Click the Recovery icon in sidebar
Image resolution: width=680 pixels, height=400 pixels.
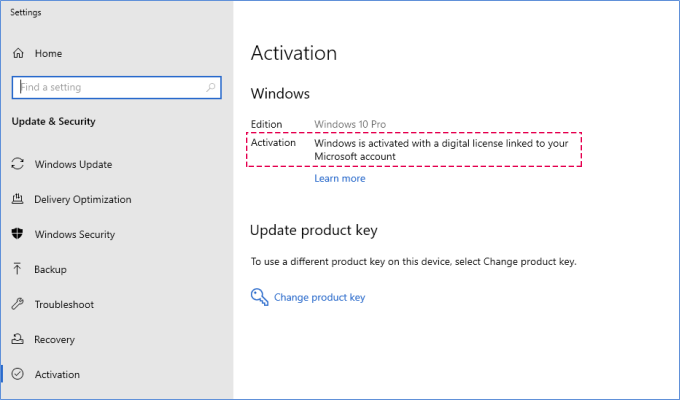coord(18,339)
